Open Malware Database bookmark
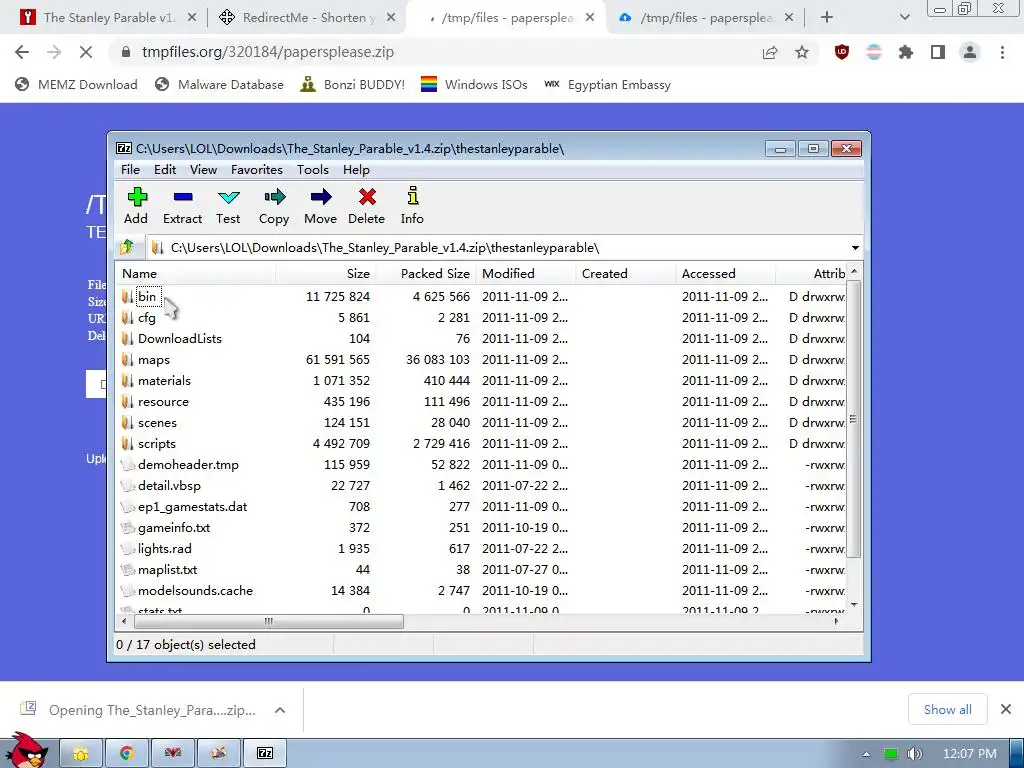Image resolution: width=1024 pixels, height=768 pixels. click(219, 84)
